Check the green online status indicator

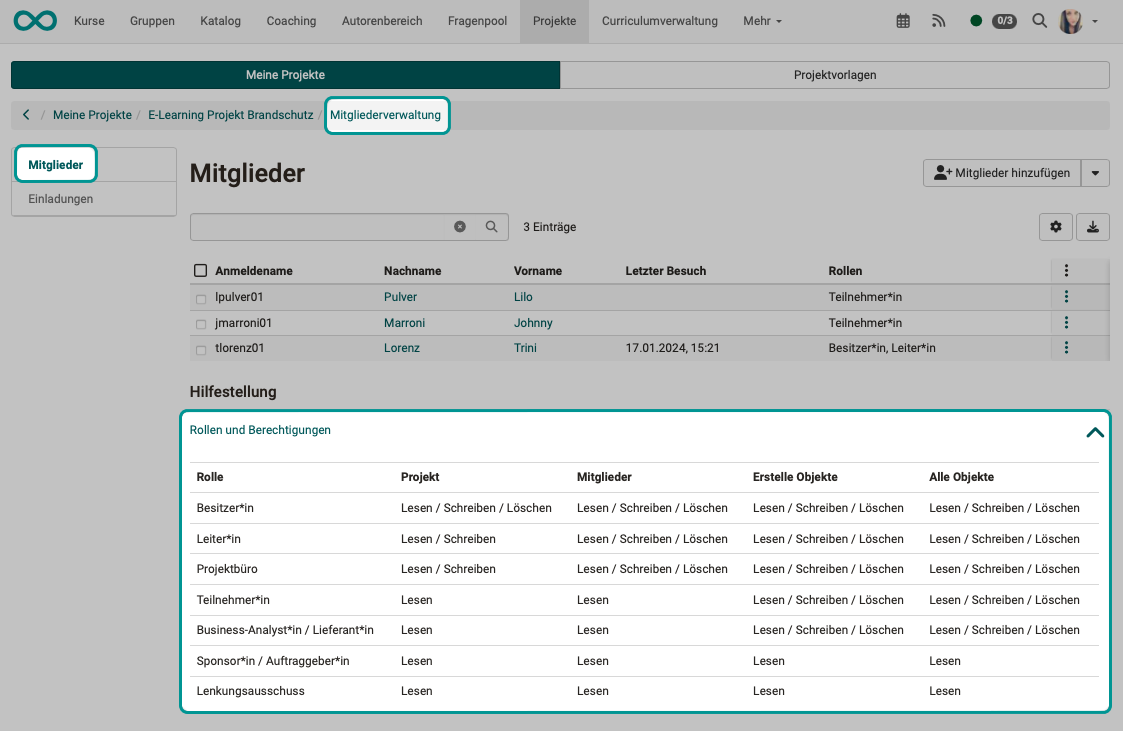(976, 19)
